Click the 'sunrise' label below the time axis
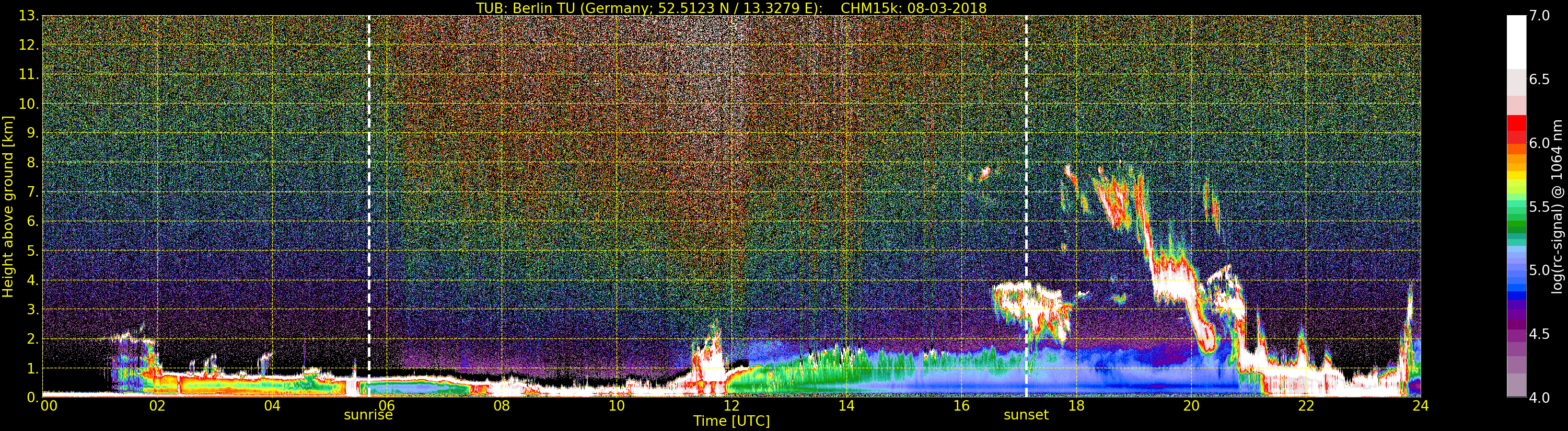 368,415
